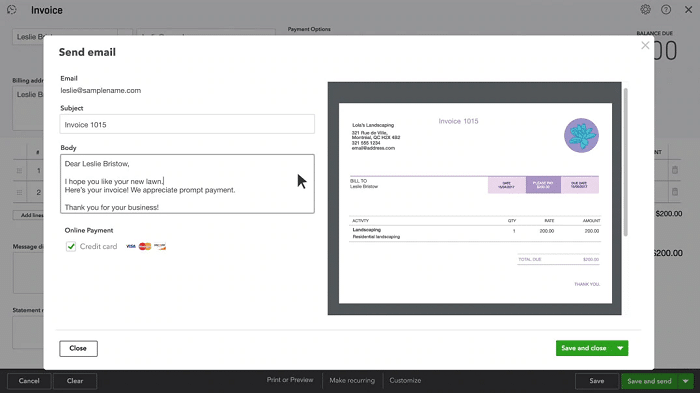Click the invoice preview scrollbar
The height and width of the screenshot is (393, 700).
coord(625,162)
